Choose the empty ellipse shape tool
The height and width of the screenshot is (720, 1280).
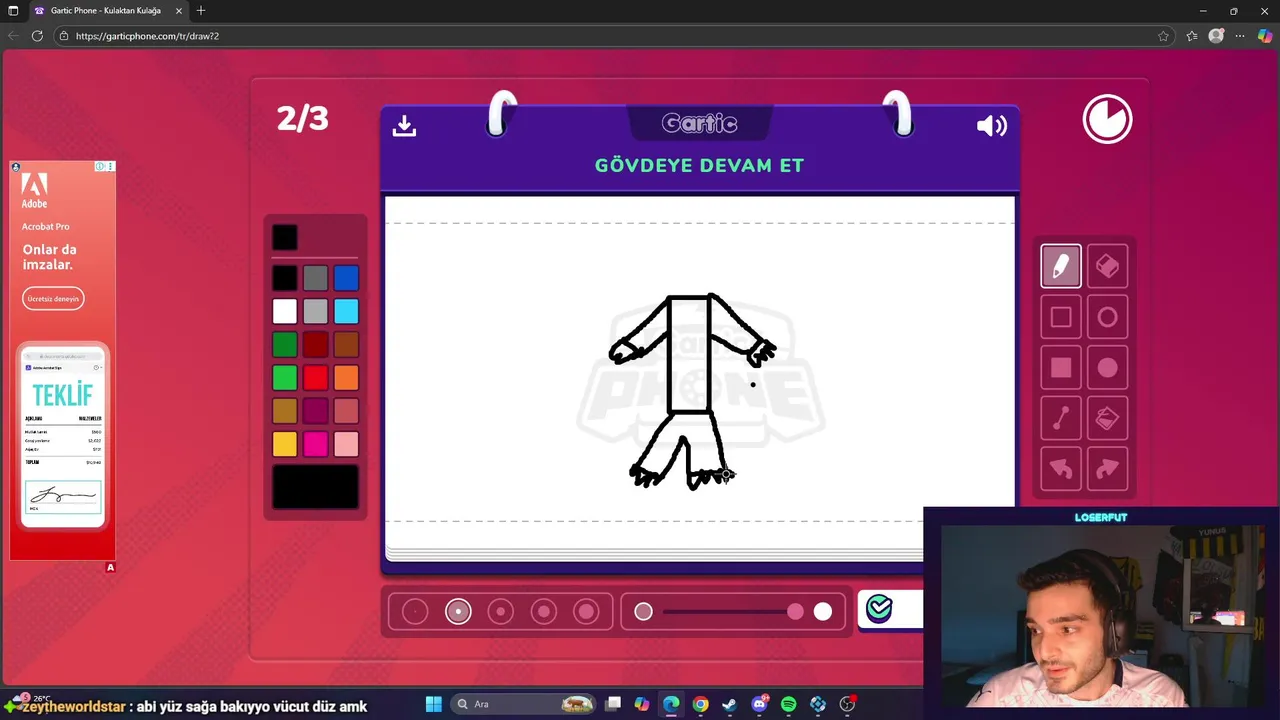click(x=1107, y=317)
